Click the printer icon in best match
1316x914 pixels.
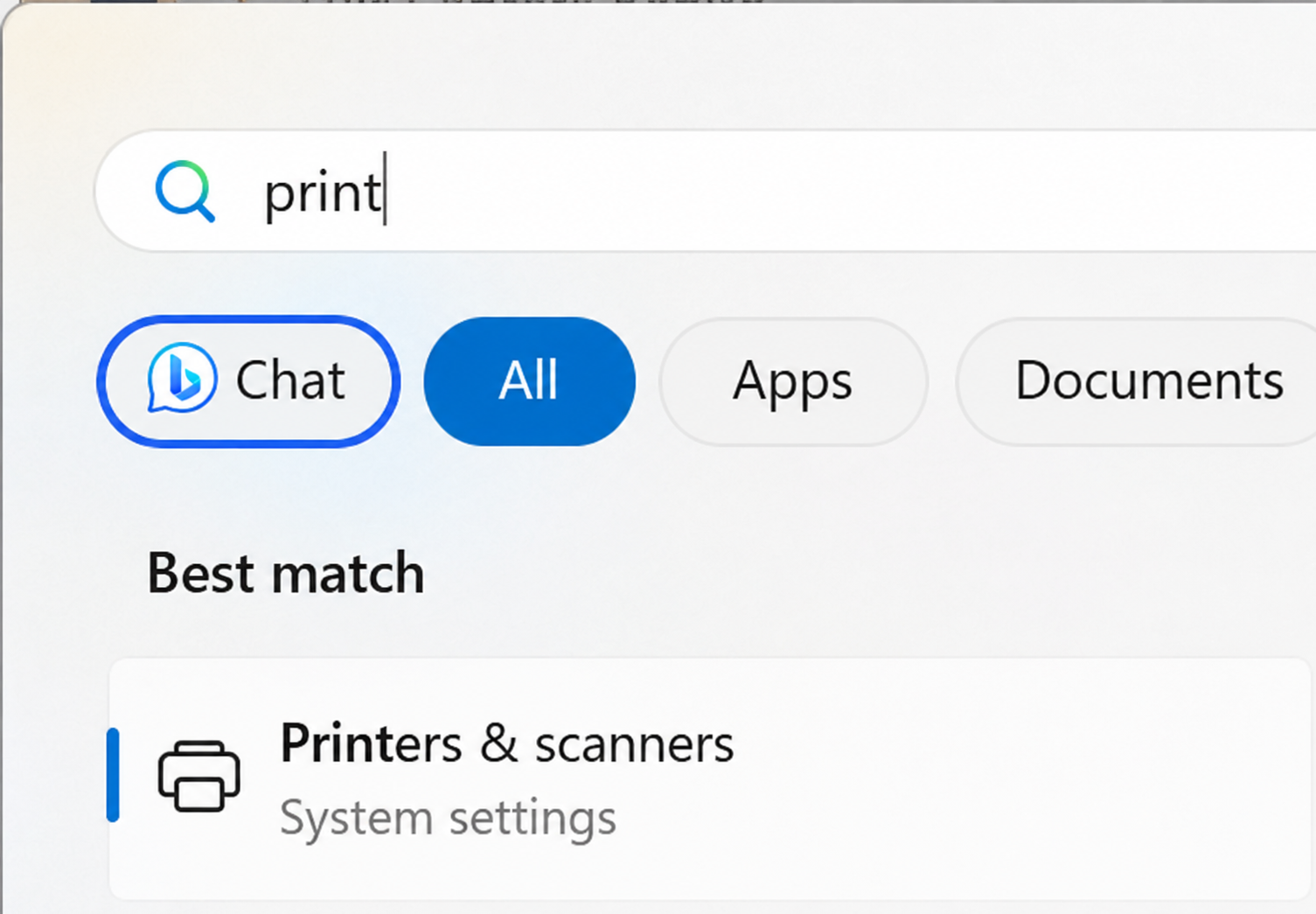[x=198, y=776]
